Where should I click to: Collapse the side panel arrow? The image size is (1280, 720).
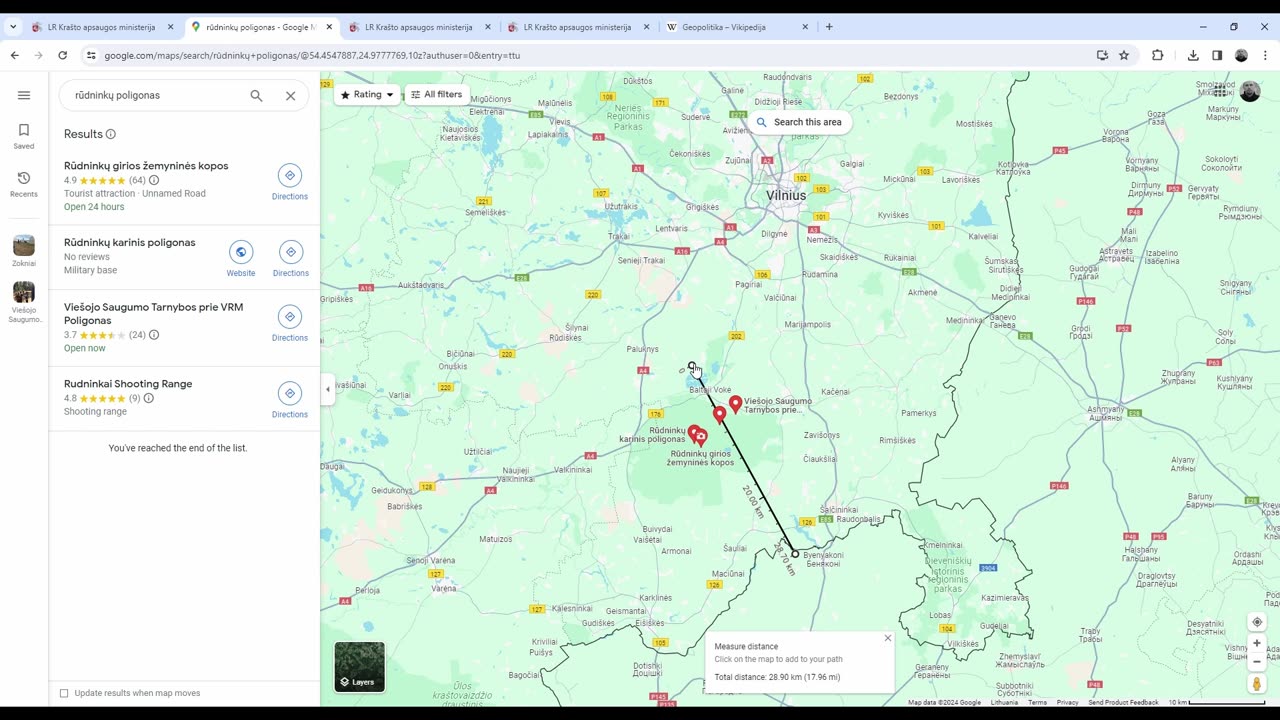pos(327,389)
